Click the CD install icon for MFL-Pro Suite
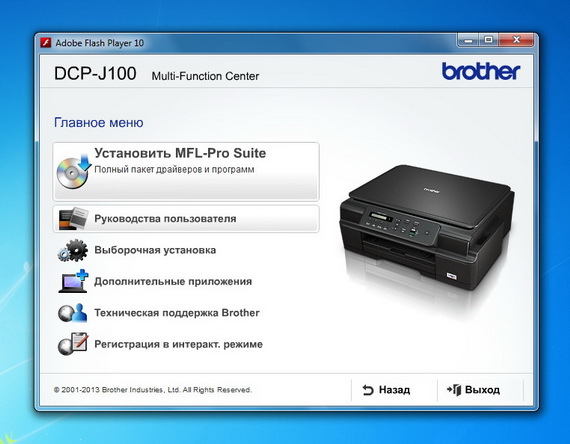The height and width of the screenshot is (444, 570). coord(74,171)
